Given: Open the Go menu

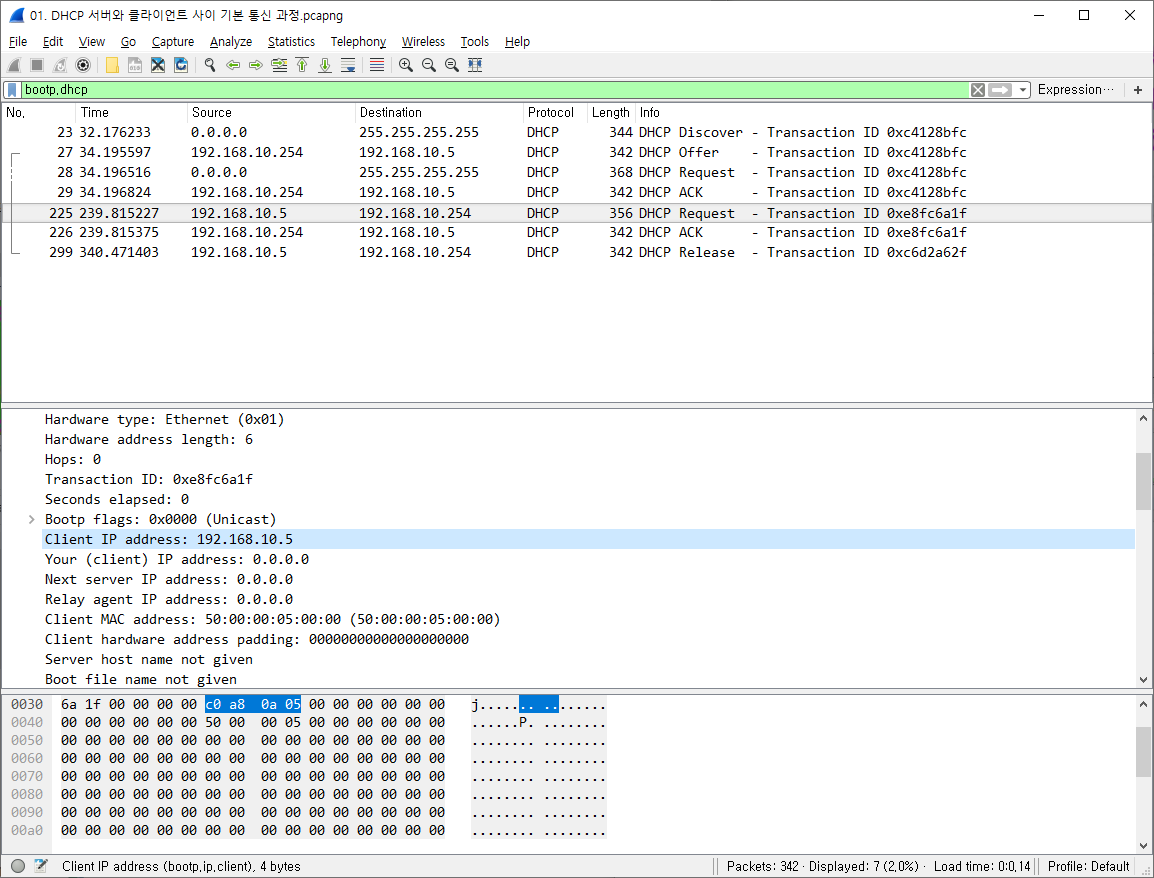Looking at the screenshot, I should click(x=128, y=42).
